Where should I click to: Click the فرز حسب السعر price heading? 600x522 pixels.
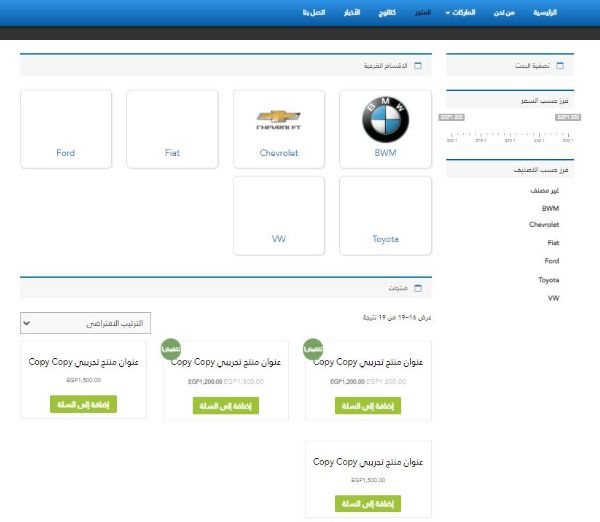pyautogui.click(x=544, y=100)
